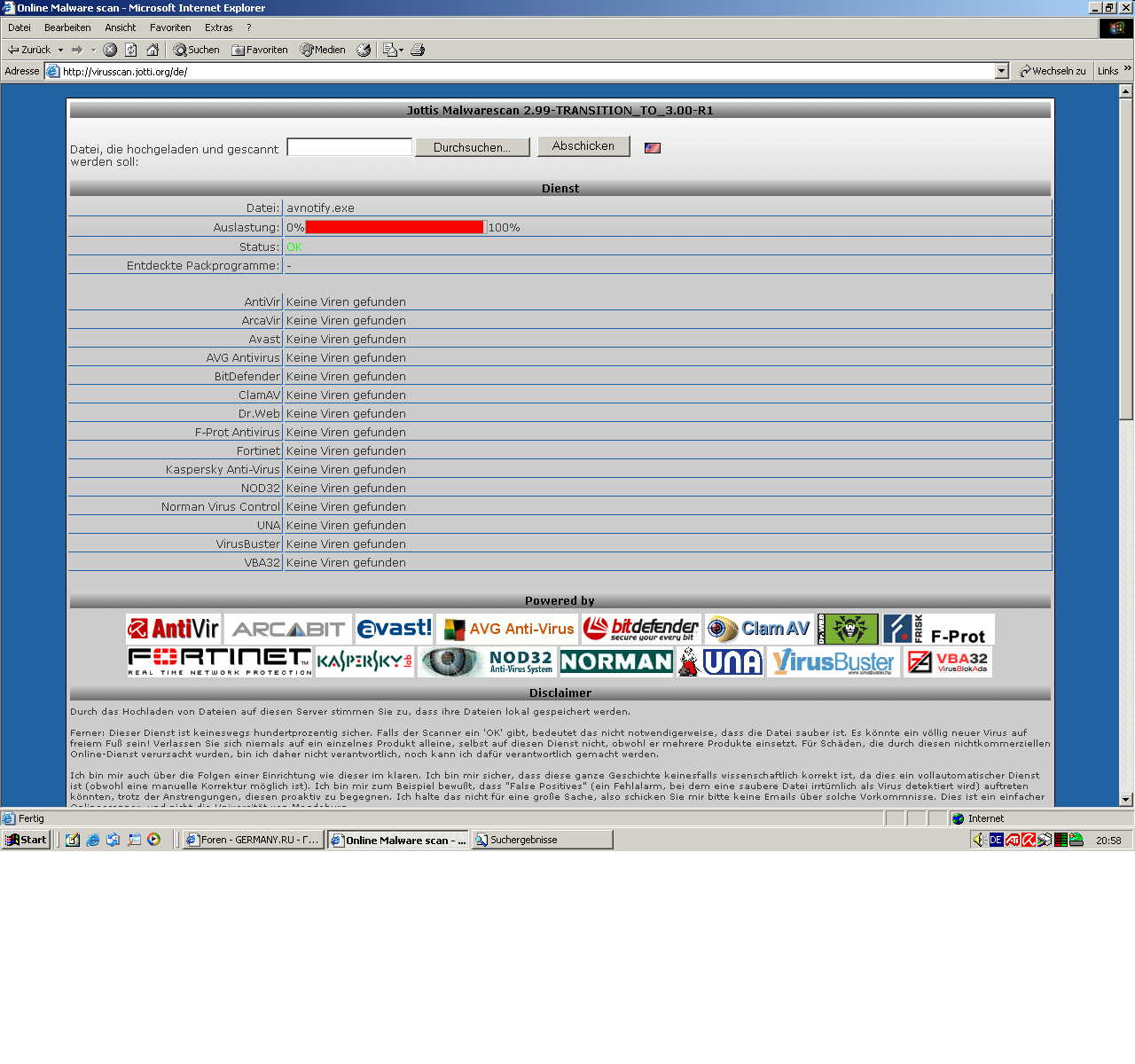Switch to Foren - GERMANY.RU taskbar window

click(252, 840)
